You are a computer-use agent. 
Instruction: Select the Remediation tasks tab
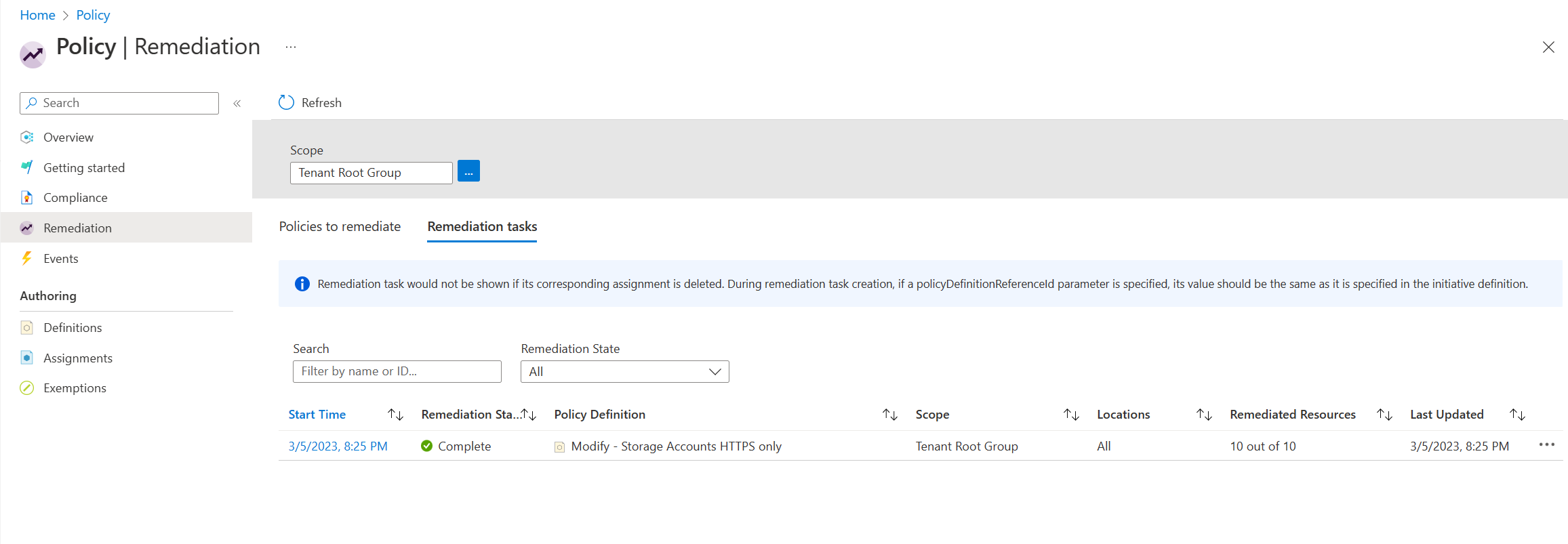point(482,227)
